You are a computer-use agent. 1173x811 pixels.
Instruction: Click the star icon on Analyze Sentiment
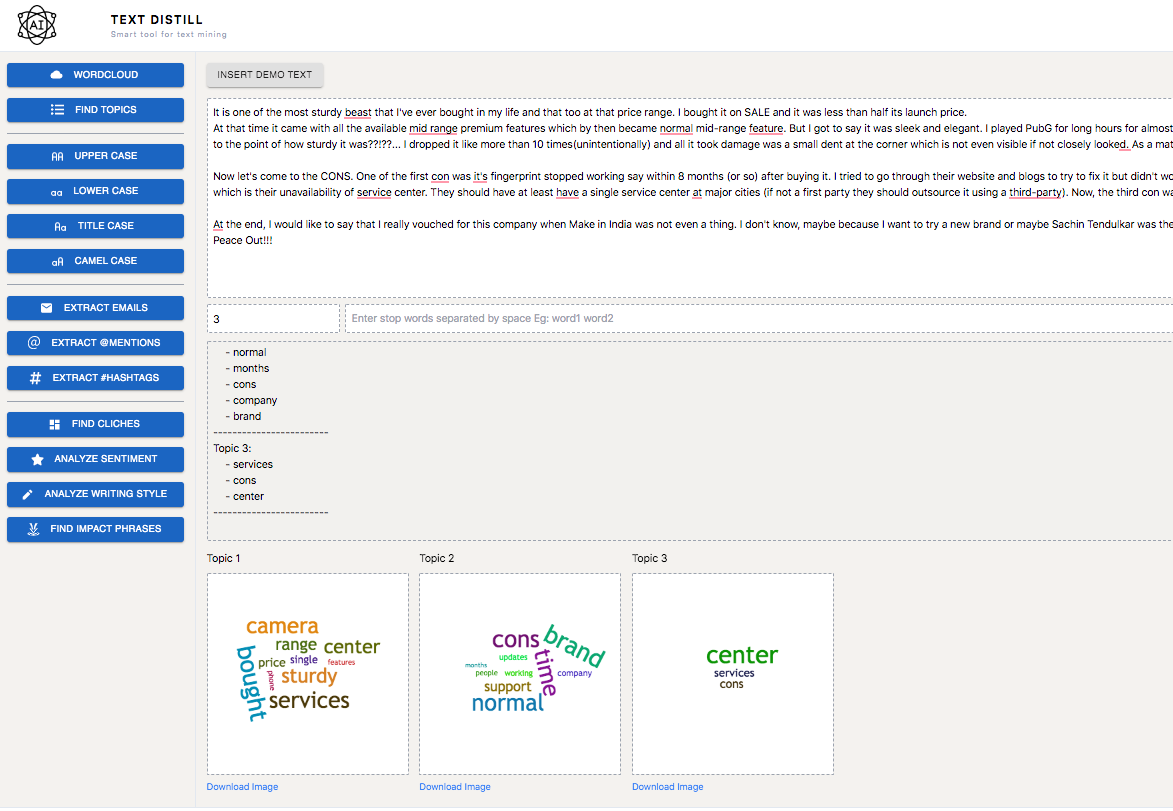tap(37, 459)
